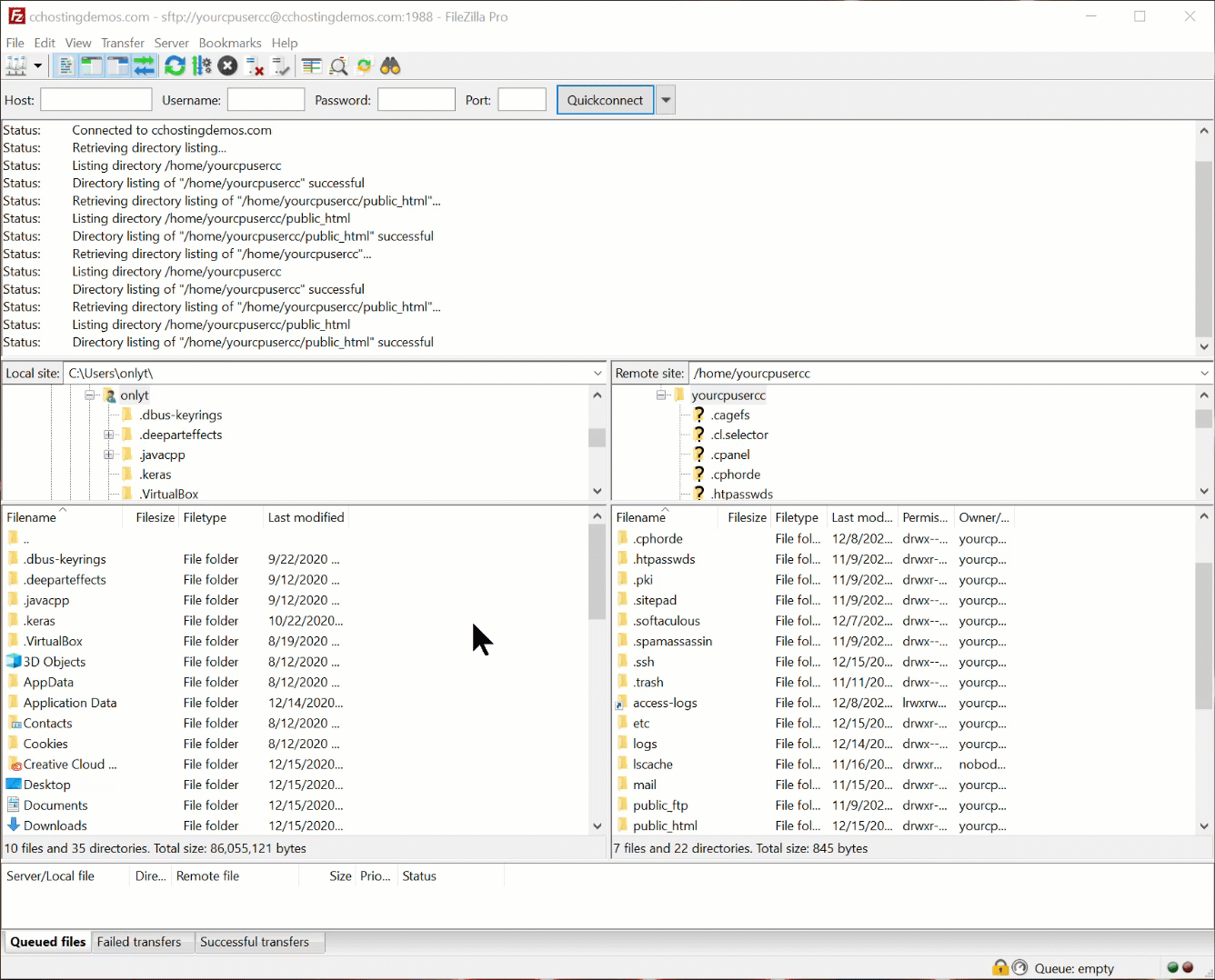Sort local files by Last modified header
Viewport: 1215px width, 980px height.
(306, 517)
